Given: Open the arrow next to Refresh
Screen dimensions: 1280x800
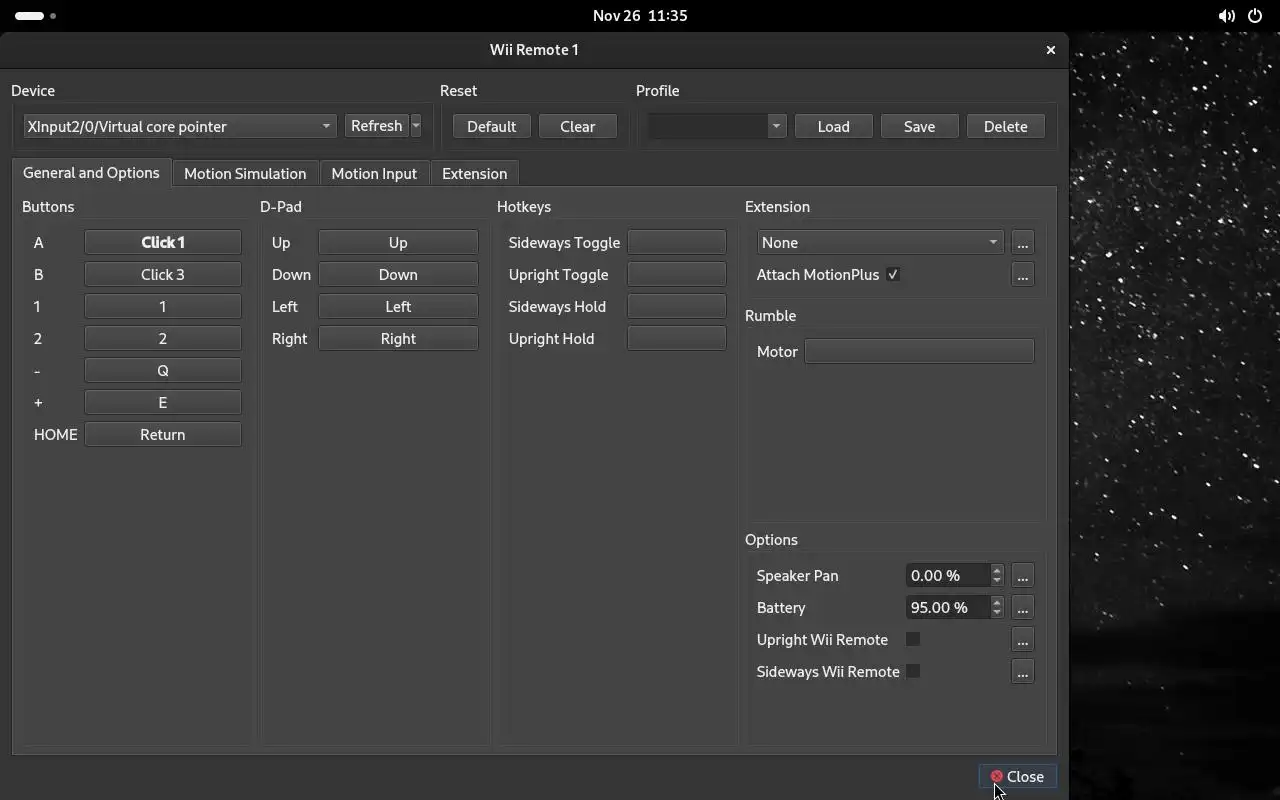Looking at the screenshot, I should coord(416,126).
